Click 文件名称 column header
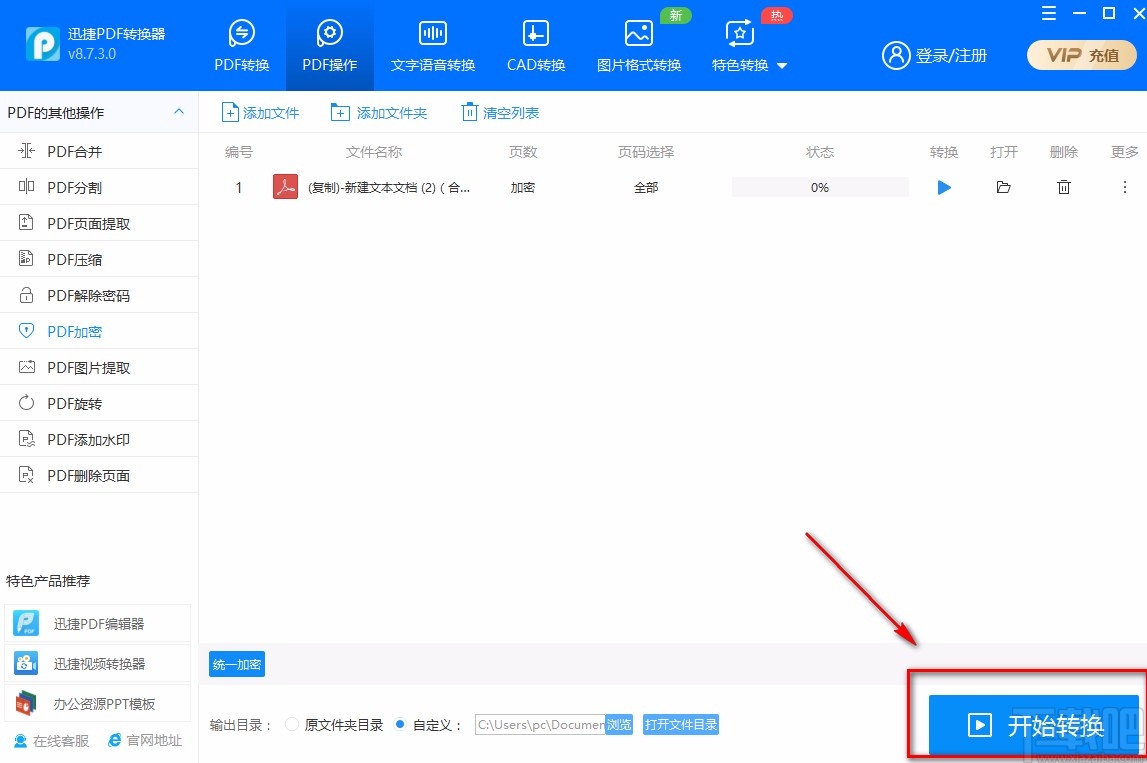This screenshot has width=1147, height=763. point(374,151)
